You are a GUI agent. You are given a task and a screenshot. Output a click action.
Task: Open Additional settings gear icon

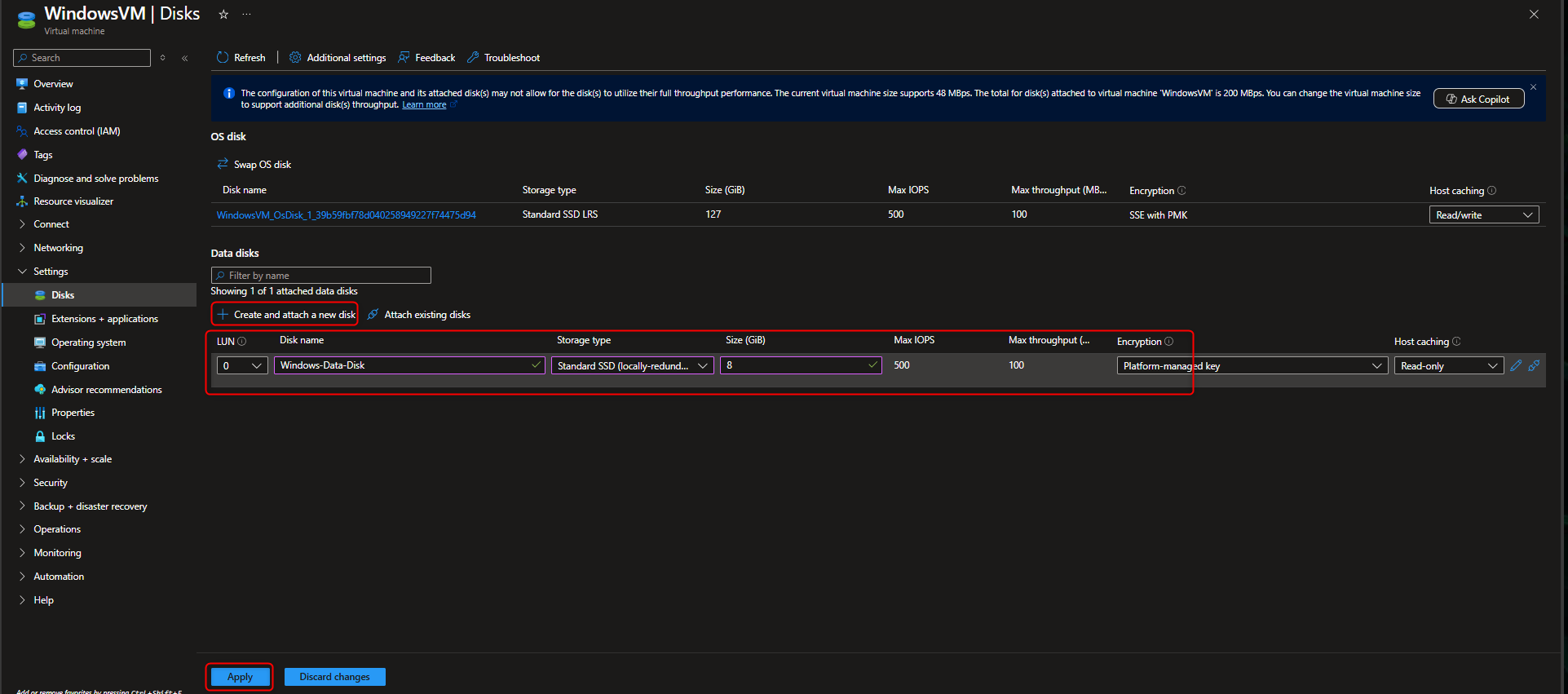(295, 58)
